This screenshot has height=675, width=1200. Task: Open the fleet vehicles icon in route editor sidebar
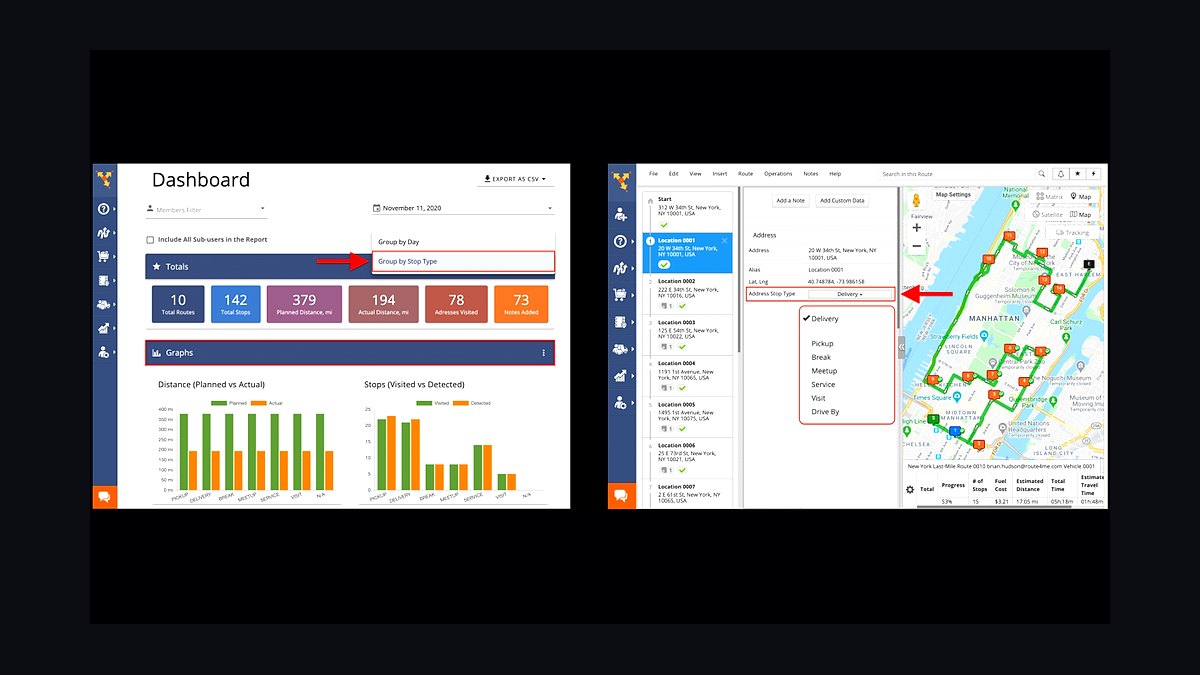click(x=620, y=349)
